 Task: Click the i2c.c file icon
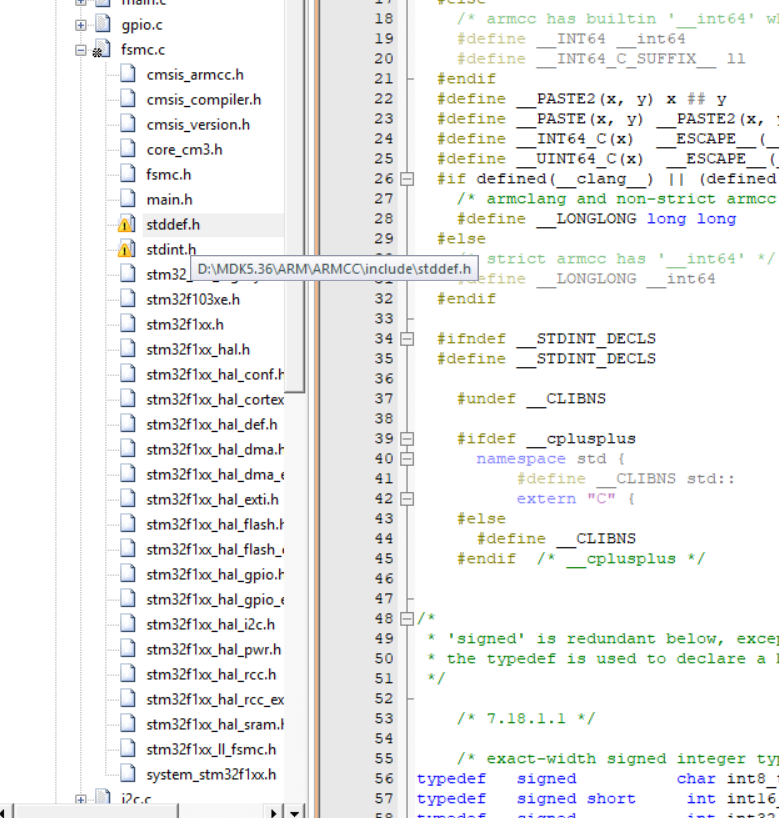coord(103,797)
